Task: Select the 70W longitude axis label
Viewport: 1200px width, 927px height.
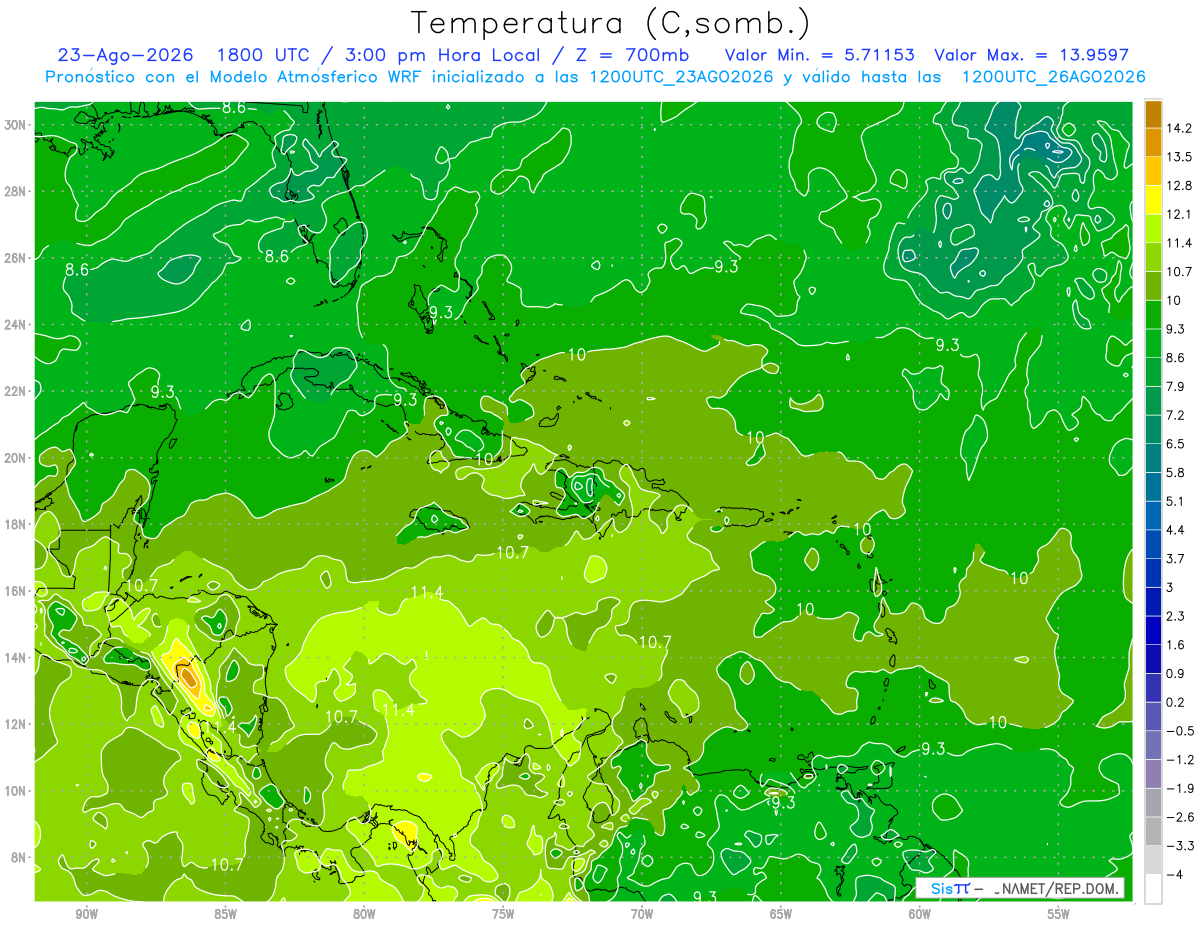Action: click(x=642, y=914)
